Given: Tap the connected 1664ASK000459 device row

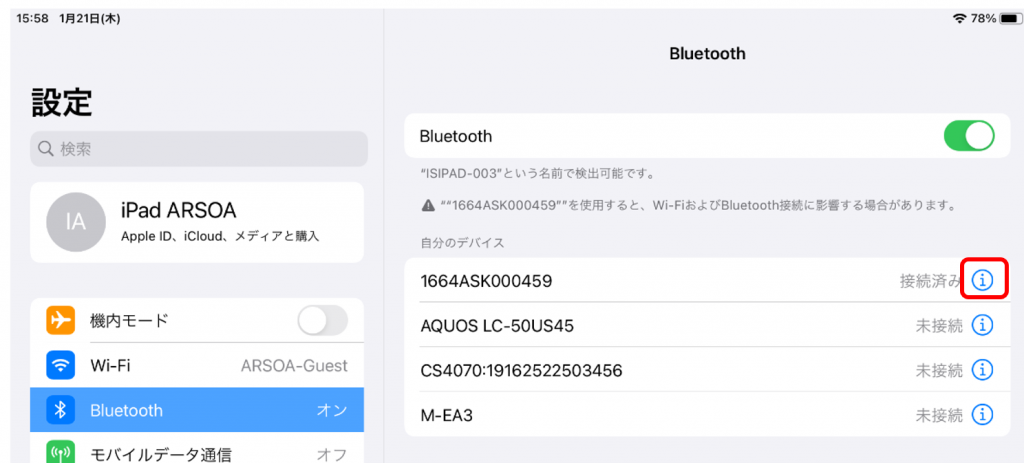Looking at the screenshot, I should (x=600, y=281).
